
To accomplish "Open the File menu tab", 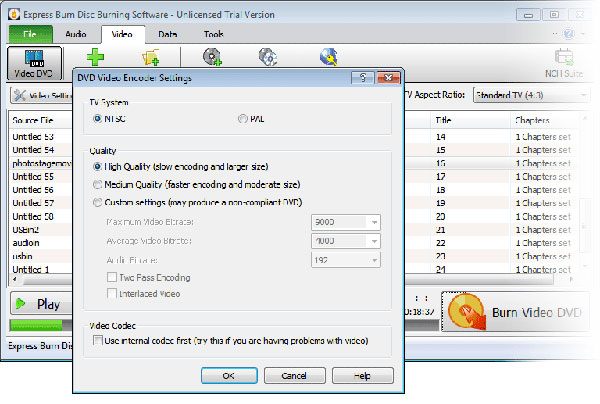I will 30,34.
